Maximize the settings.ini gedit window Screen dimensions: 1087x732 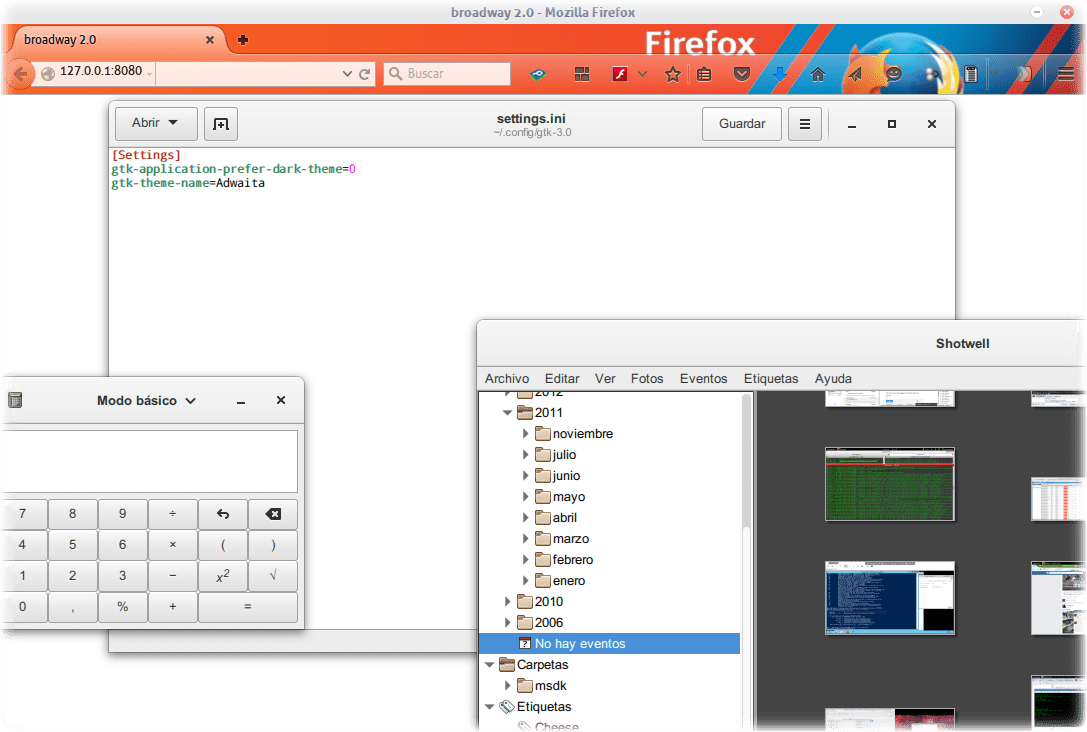coord(892,124)
